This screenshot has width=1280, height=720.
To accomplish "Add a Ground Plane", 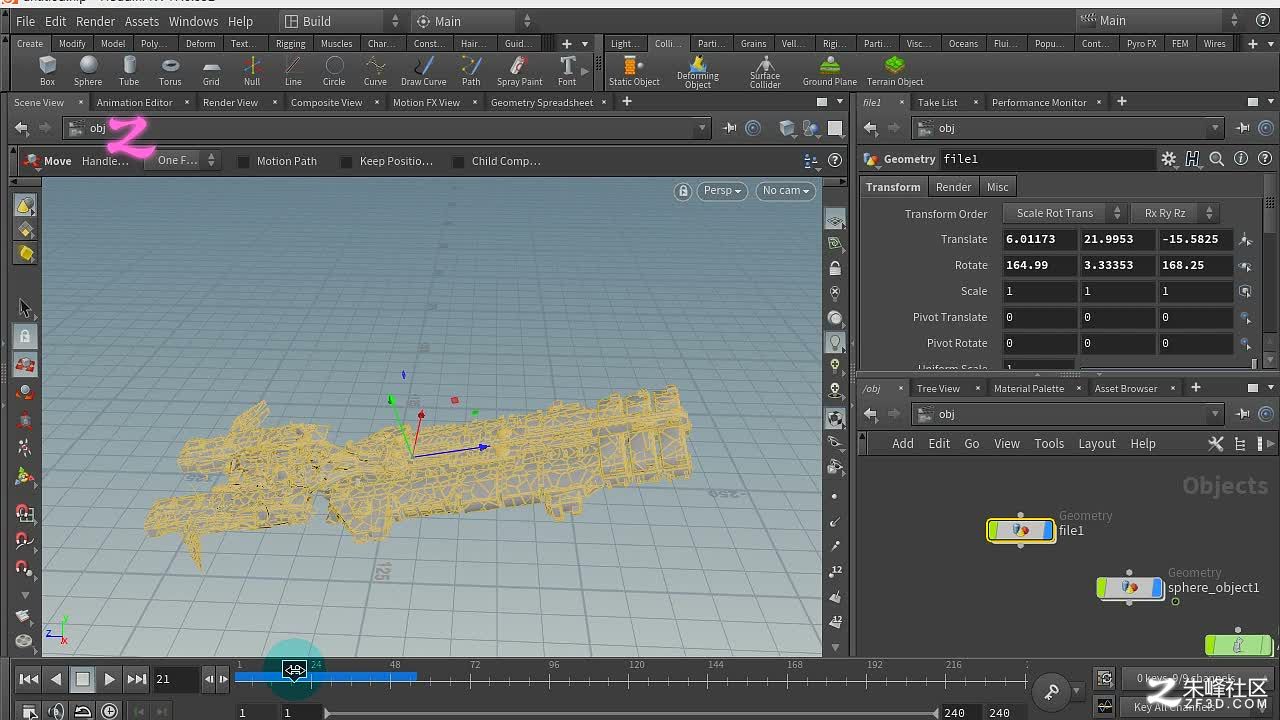I will [830, 70].
